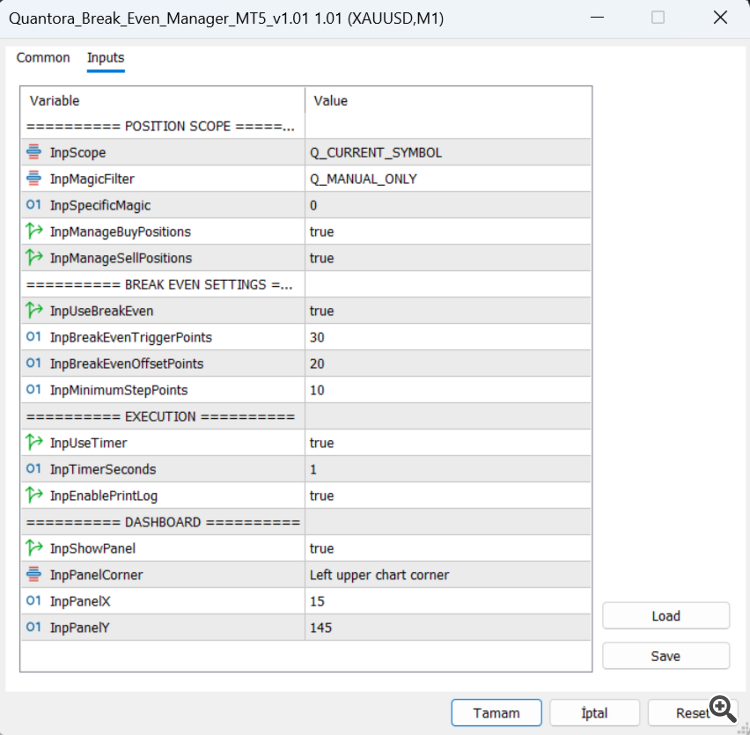Select the InpMagicFilter variable name
This screenshot has height=735, width=750.
click(92, 179)
